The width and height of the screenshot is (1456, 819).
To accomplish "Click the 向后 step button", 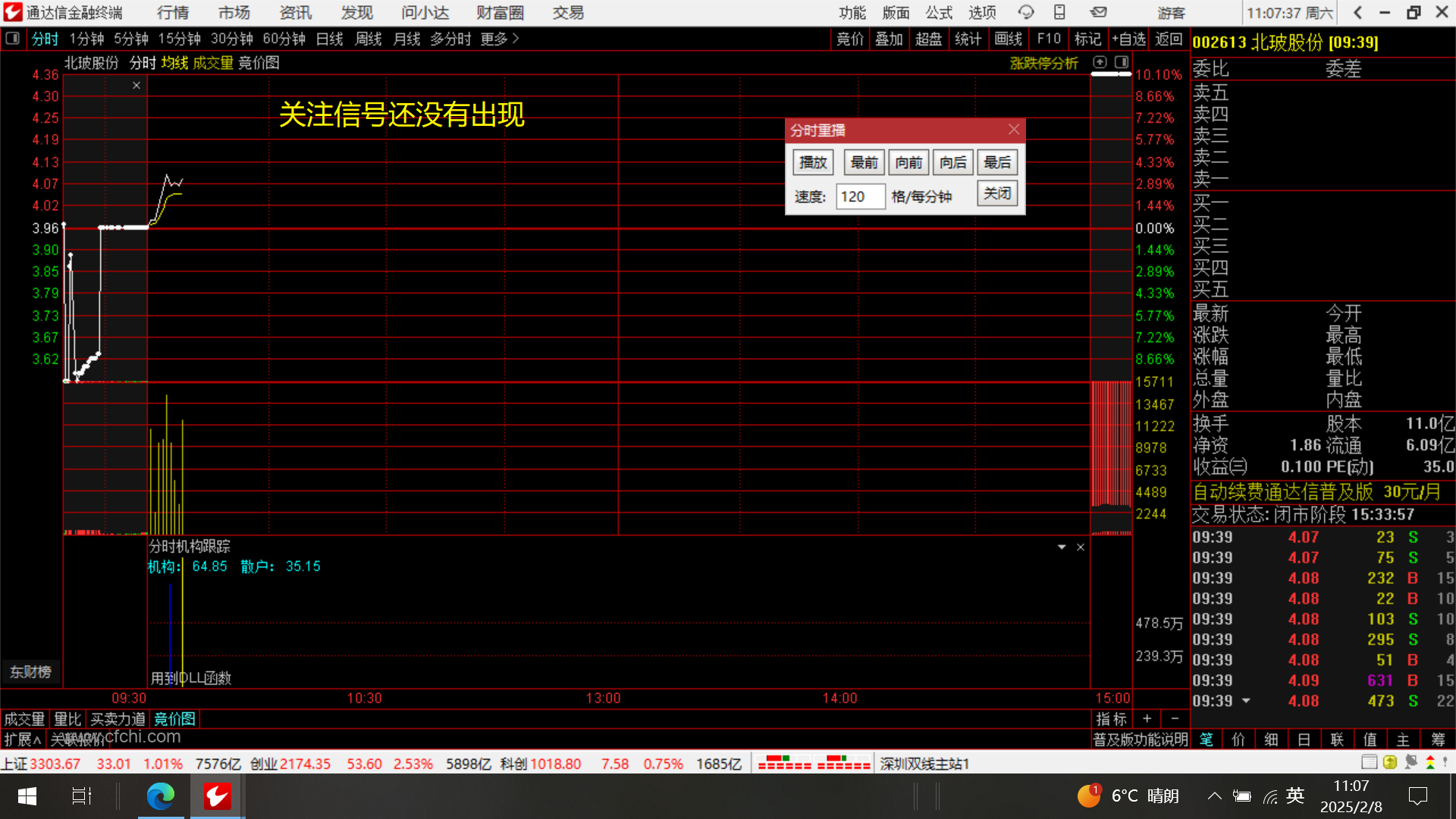I will click(x=952, y=162).
